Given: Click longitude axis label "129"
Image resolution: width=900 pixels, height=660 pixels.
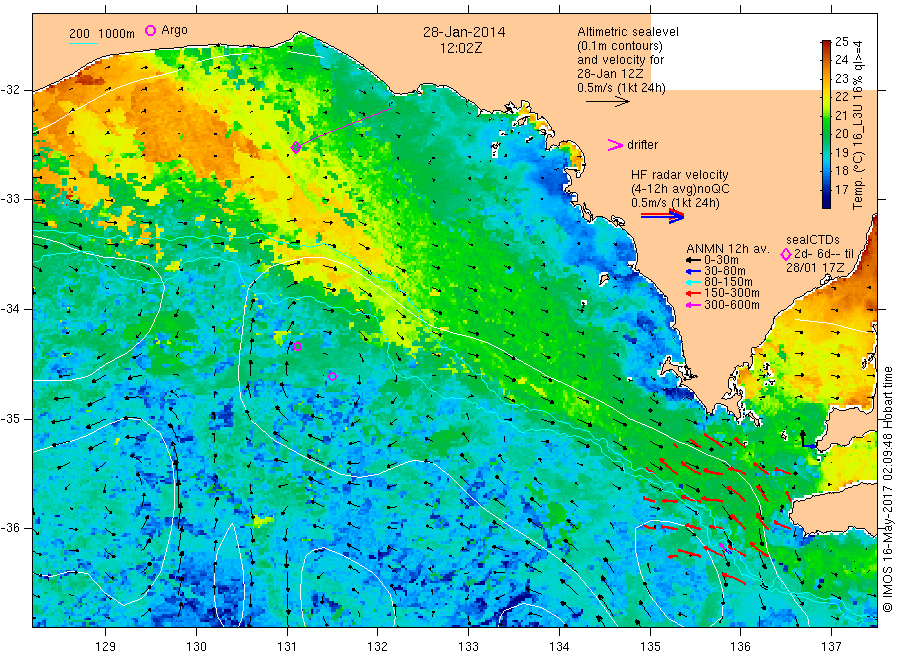Looking at the screenshot, I should 106,647.
